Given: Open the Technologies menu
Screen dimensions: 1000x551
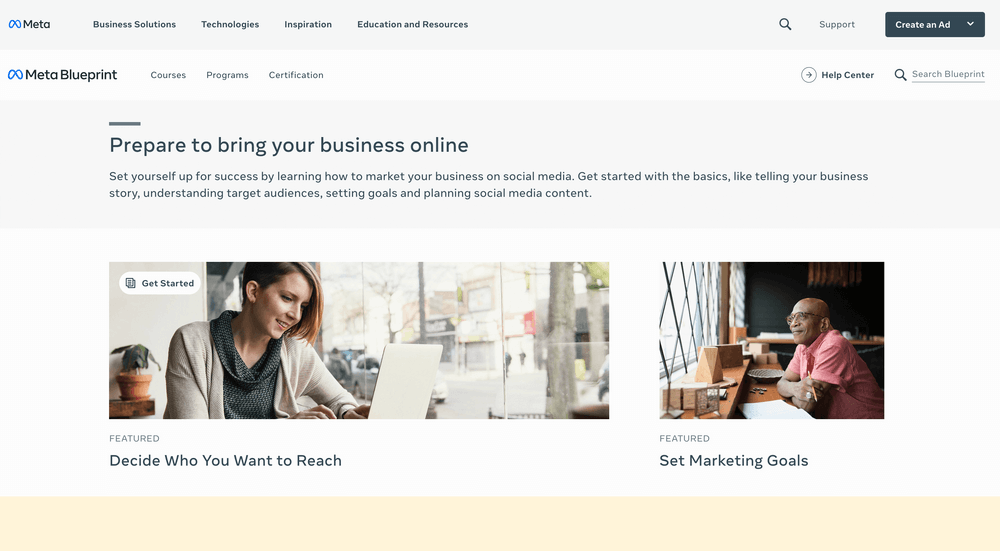Looking at the screenshot, I should [230, 24].
